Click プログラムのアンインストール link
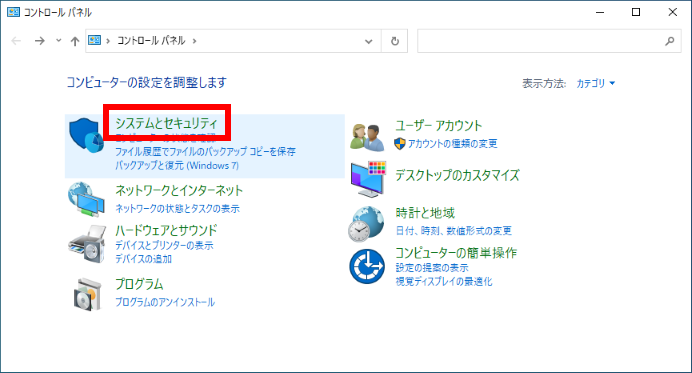The width and height of the screenshot is (692, 373). (x=165, y=302)
